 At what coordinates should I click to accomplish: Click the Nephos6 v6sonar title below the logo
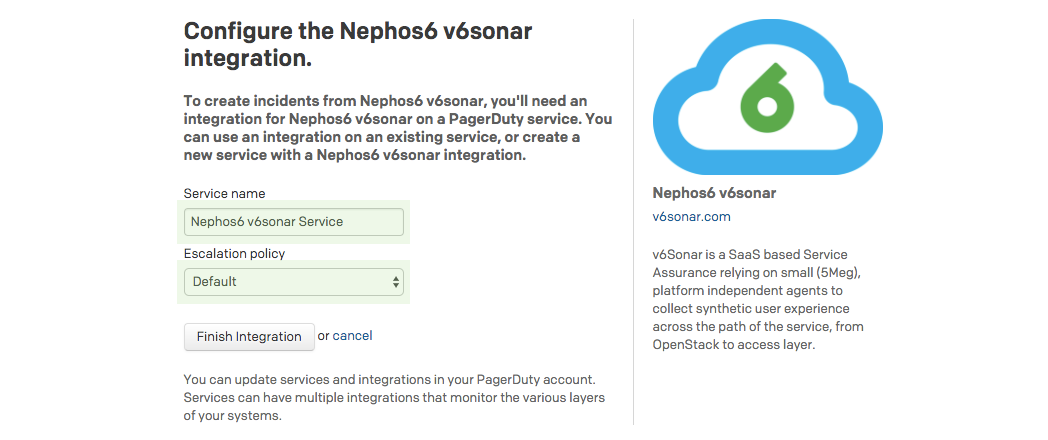pos(714,193)
